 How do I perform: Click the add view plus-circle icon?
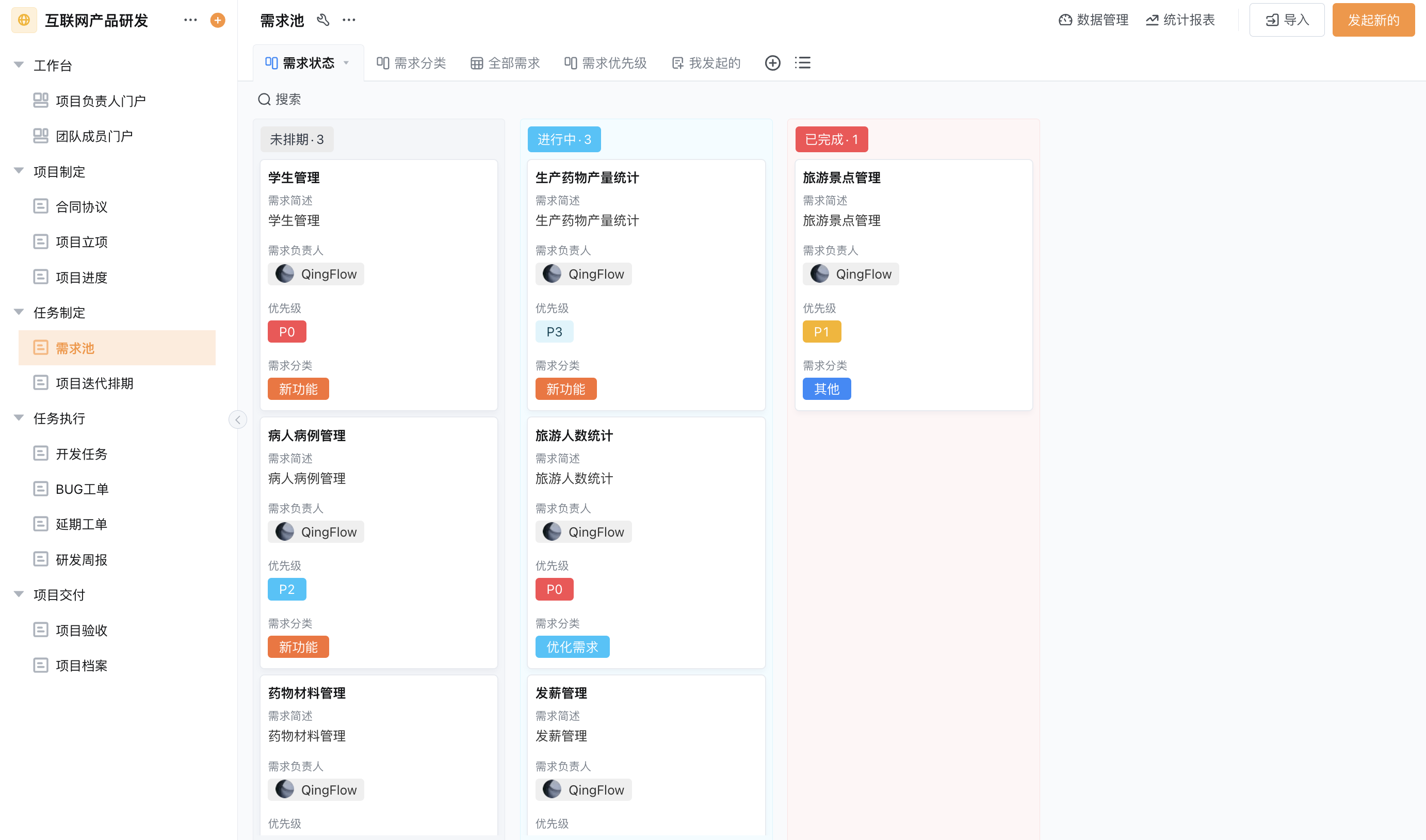pos(772,63)
